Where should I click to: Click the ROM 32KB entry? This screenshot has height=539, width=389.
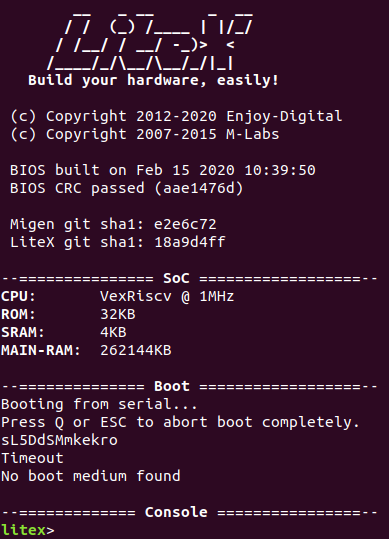pos(68,314)
